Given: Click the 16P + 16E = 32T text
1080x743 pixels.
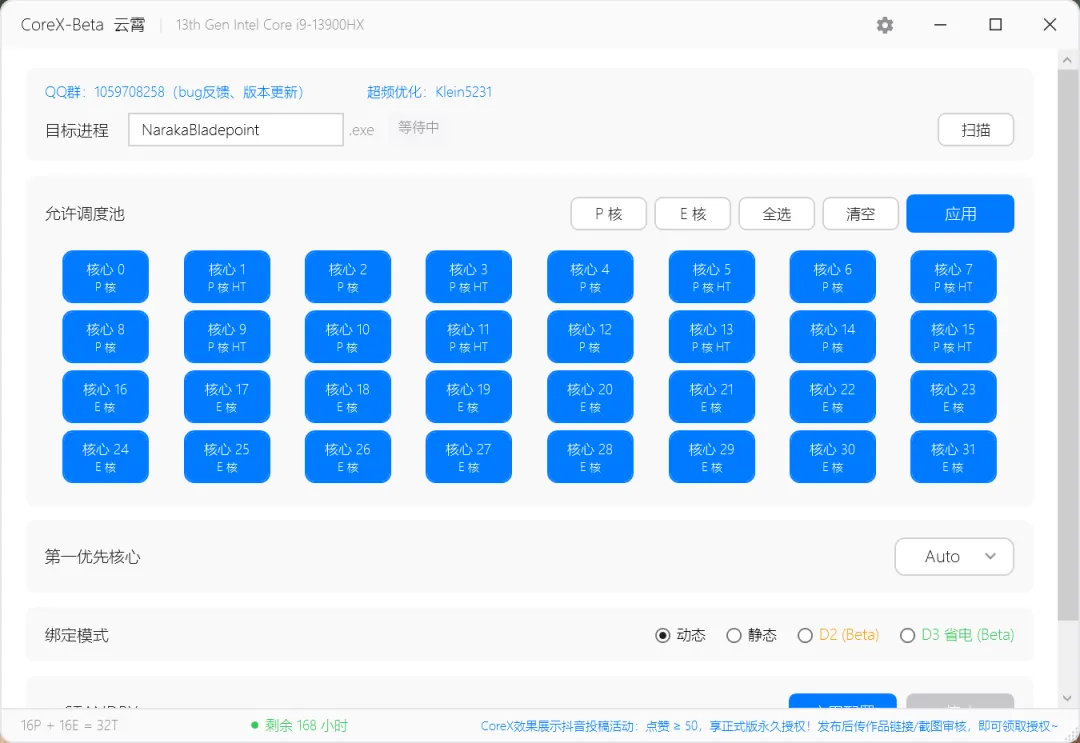Looking at the screenshot, I should click(x=69, y=726).
